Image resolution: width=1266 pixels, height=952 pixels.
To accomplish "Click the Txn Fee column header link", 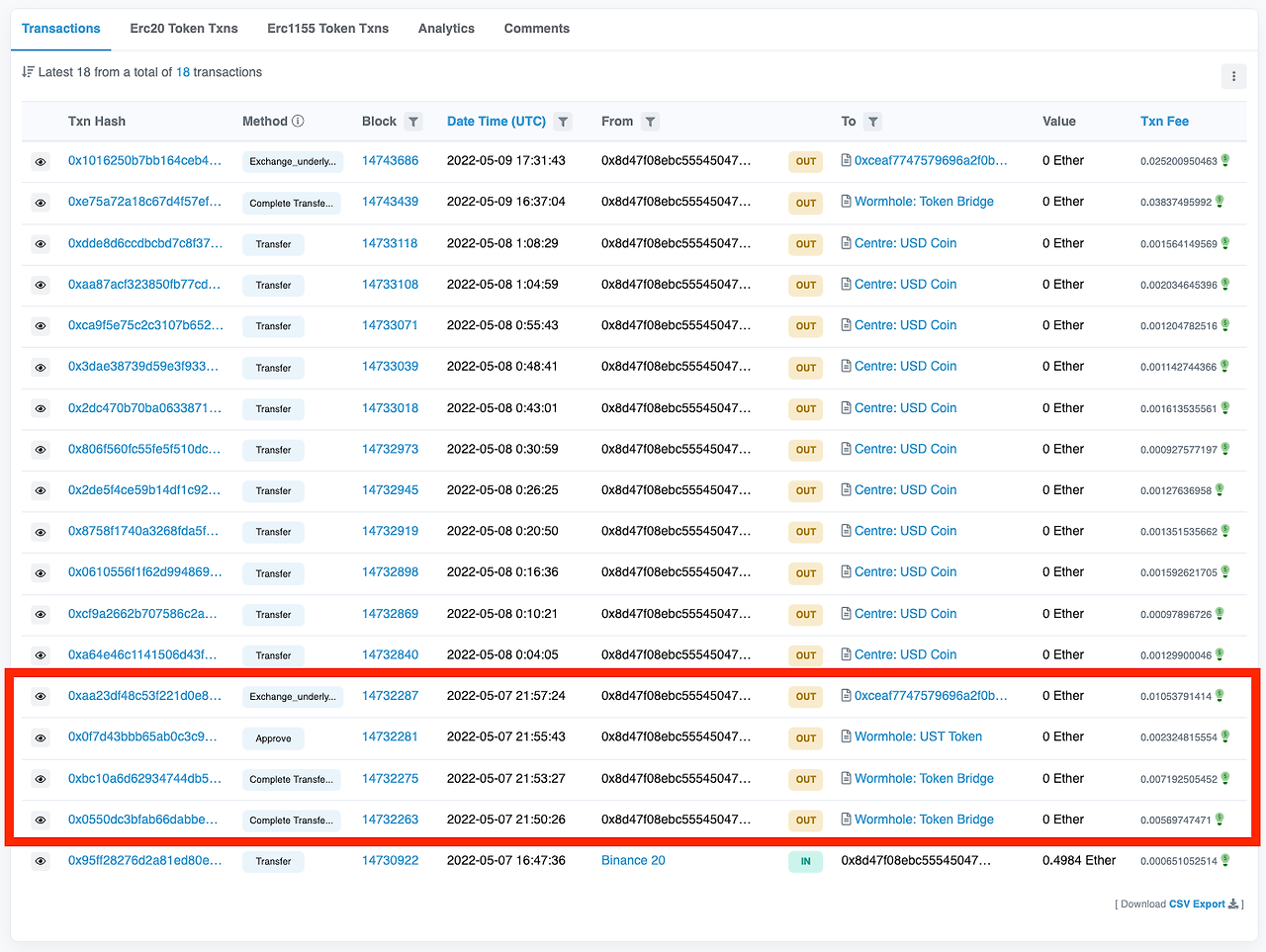I will click(1165, 122).
